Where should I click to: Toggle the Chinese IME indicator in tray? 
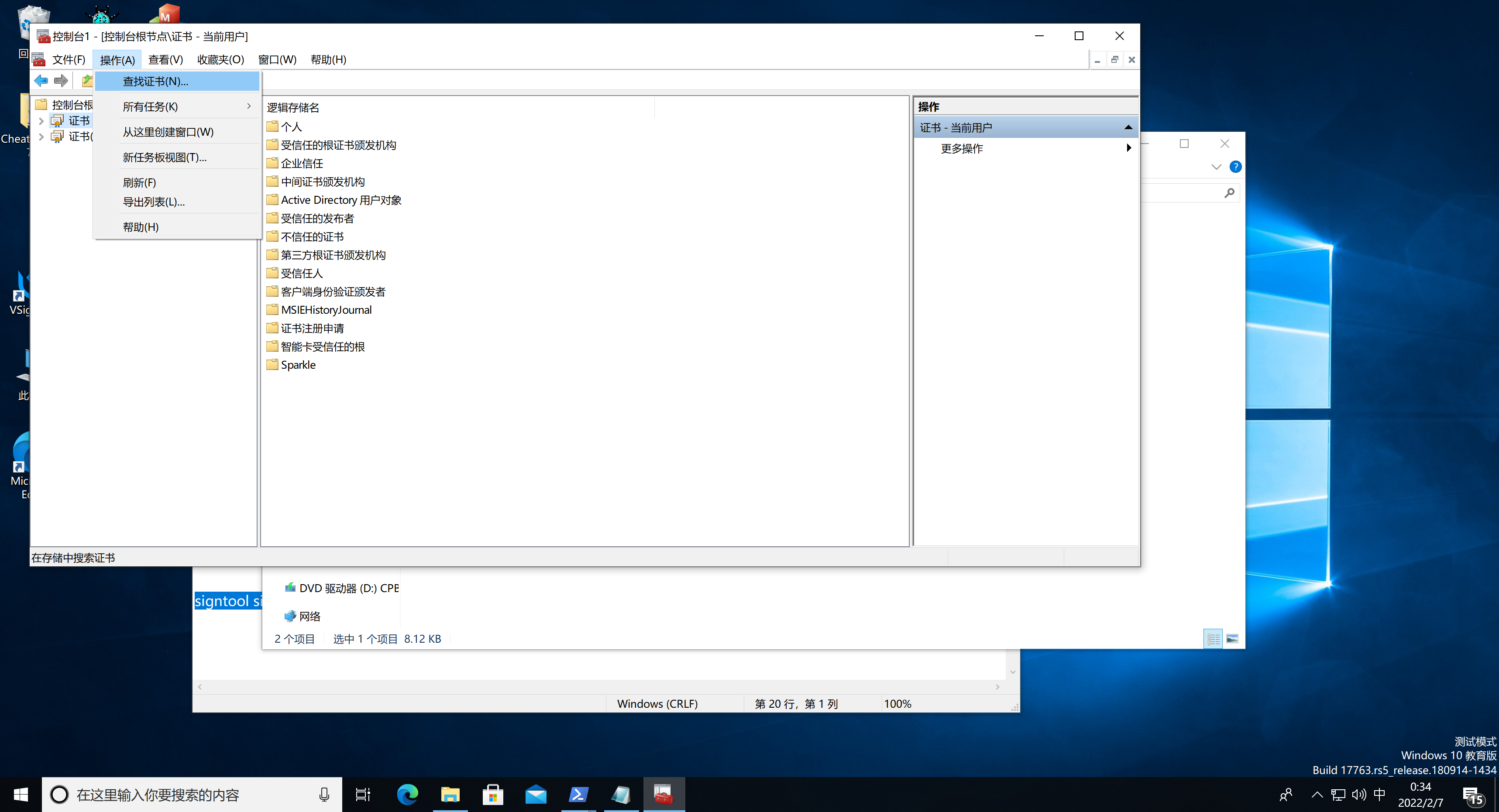click(1379, 795)
